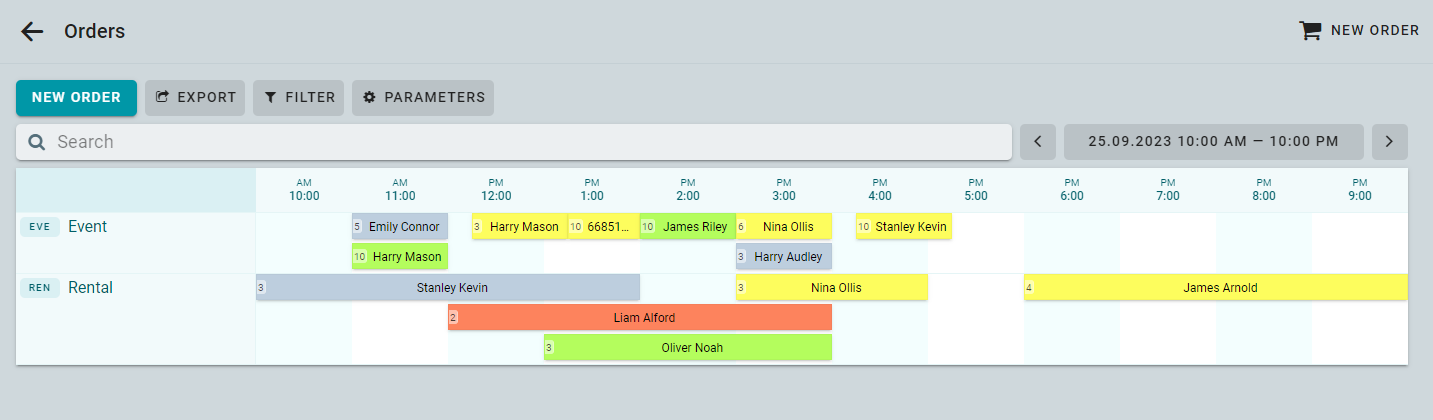Screen dimensions: 1433x420
Task: Open the green James Riley event
Action: coord(688,227)
